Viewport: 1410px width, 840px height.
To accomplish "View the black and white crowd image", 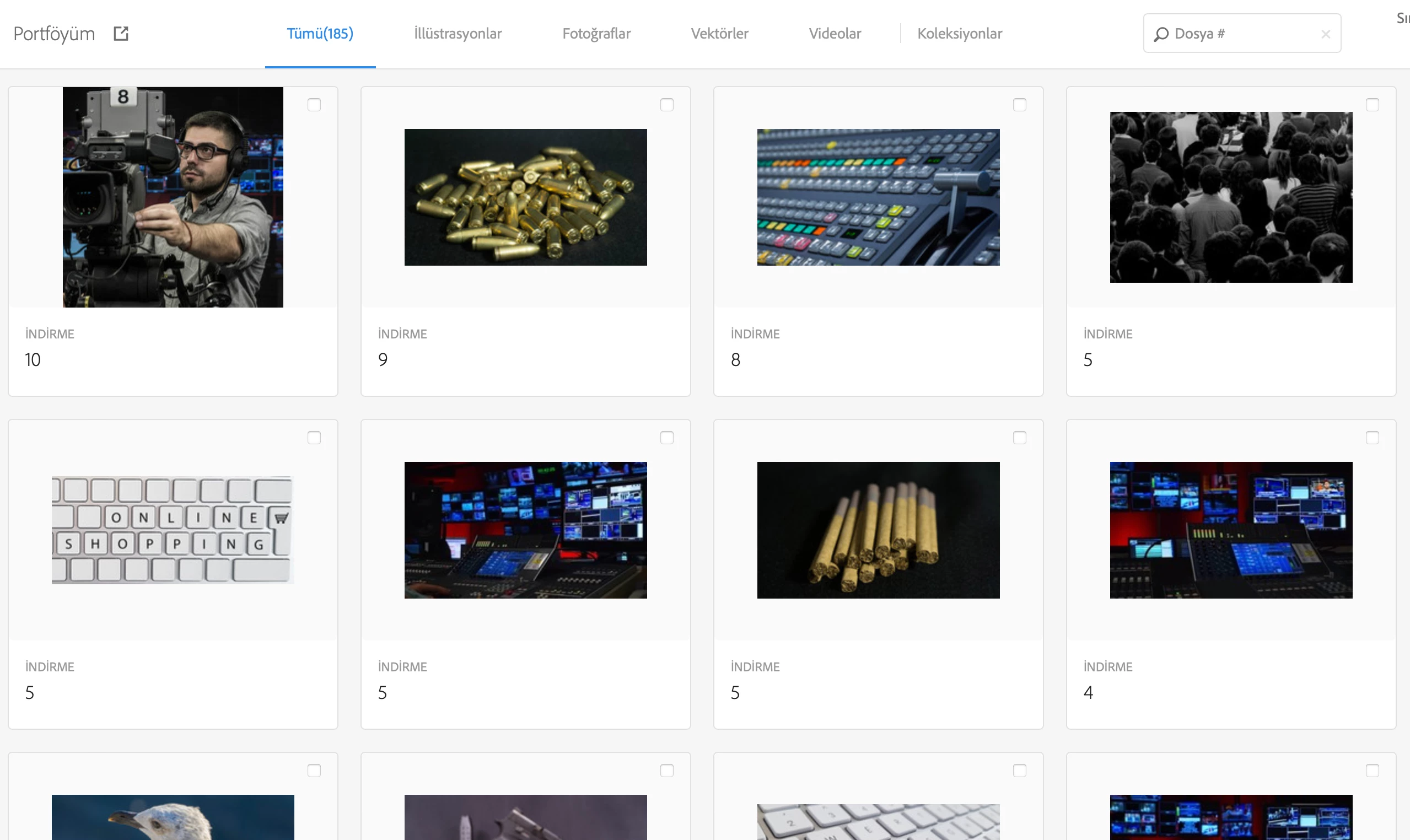I will tap(1230, 197).
